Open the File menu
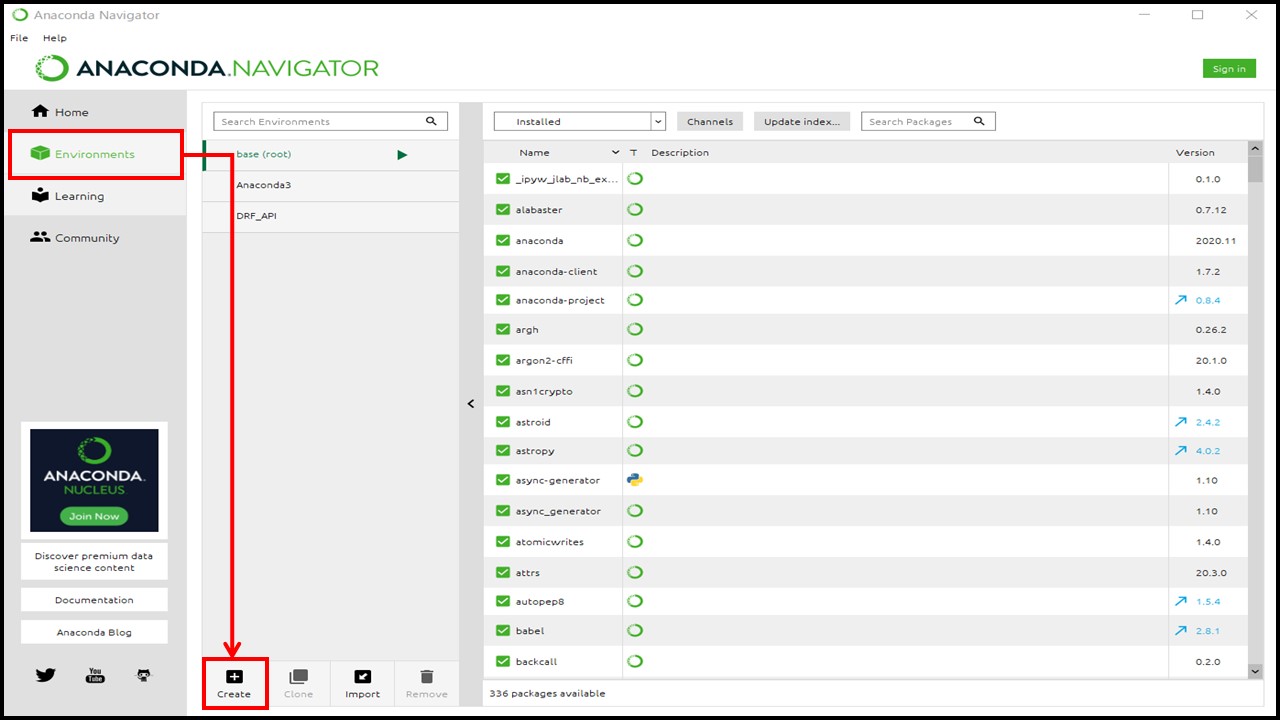 coord(19,38)
